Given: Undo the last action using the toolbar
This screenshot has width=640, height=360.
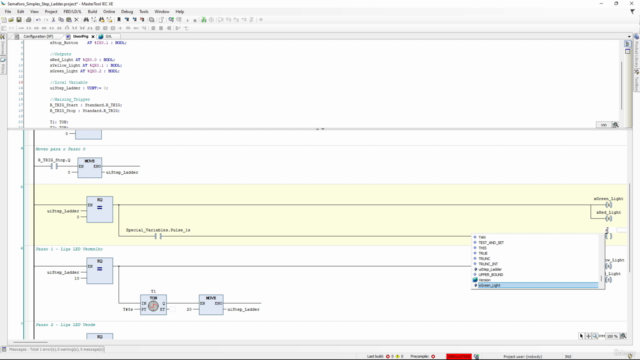Looking at the screenshot, I should tap(38, 20).
